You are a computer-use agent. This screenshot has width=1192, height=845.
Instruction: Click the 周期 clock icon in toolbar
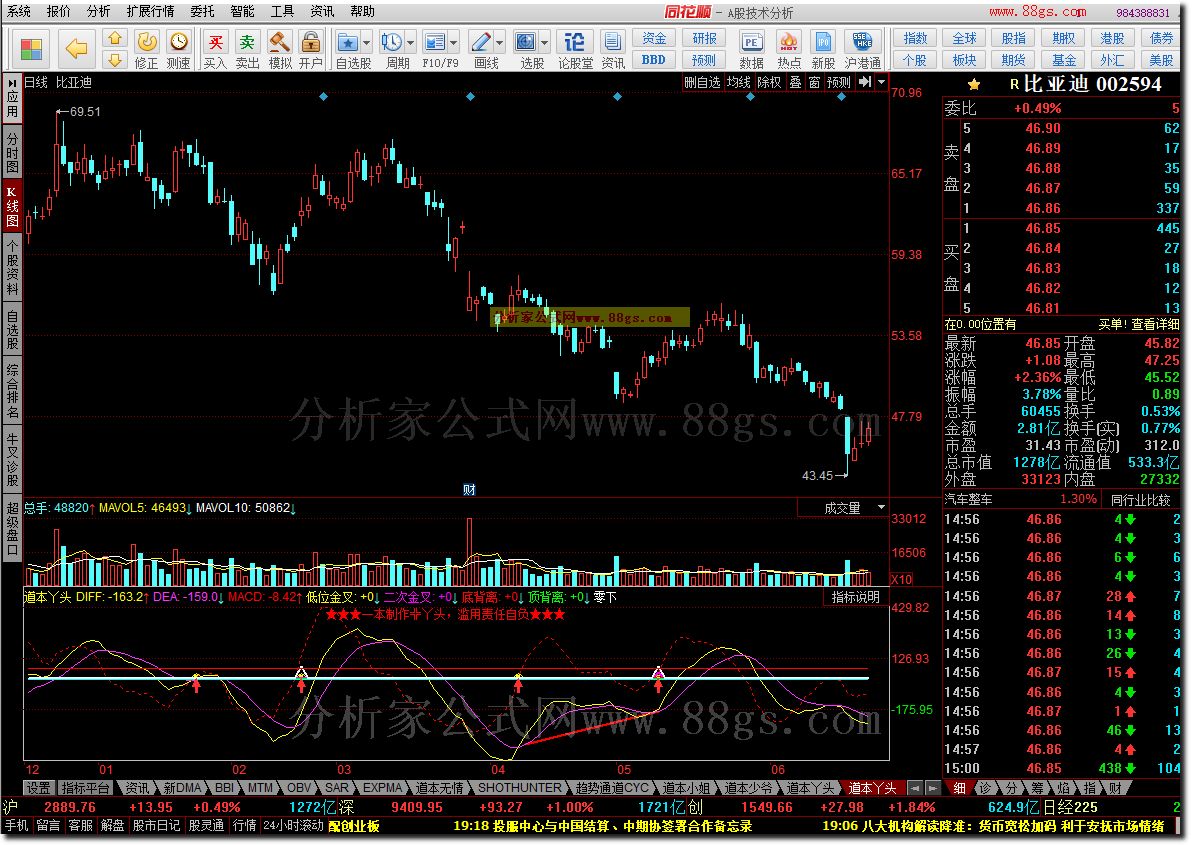[392, 42]
